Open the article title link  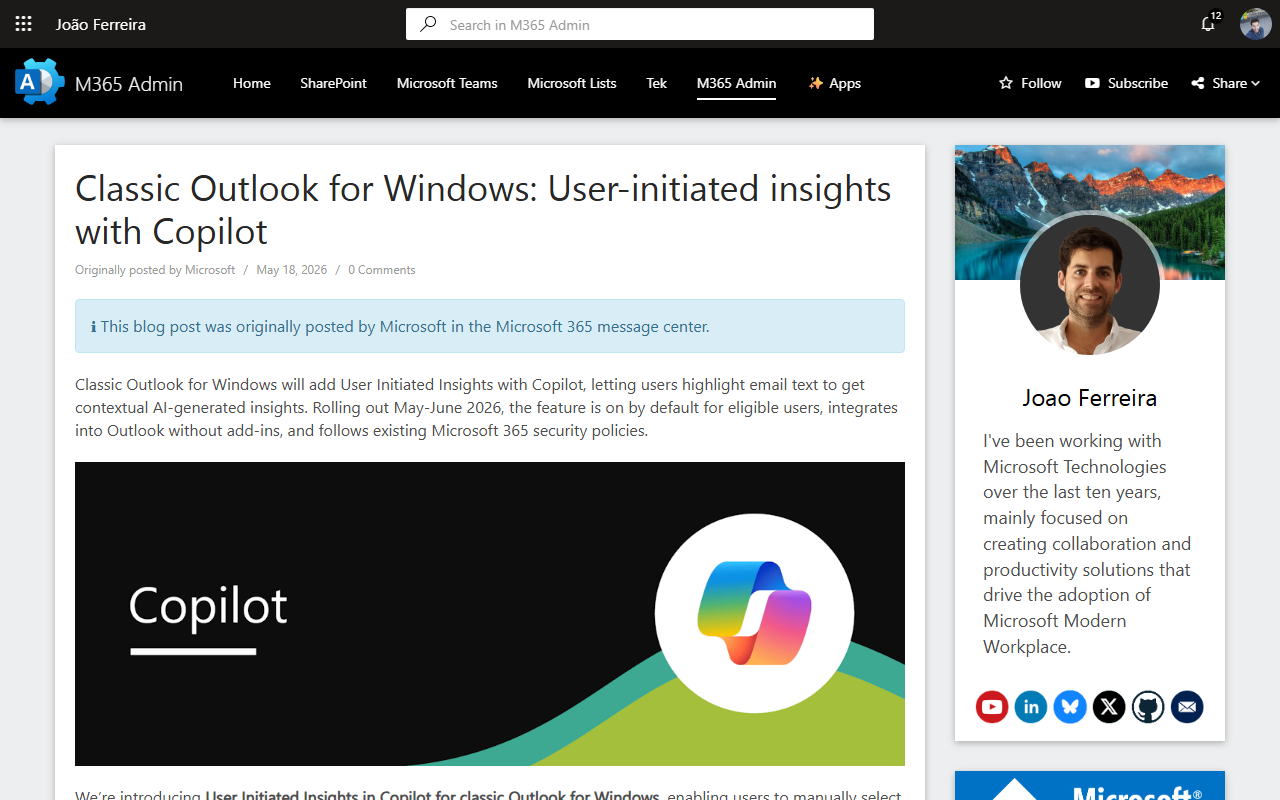pyautogui.click(x=483, y=209)
